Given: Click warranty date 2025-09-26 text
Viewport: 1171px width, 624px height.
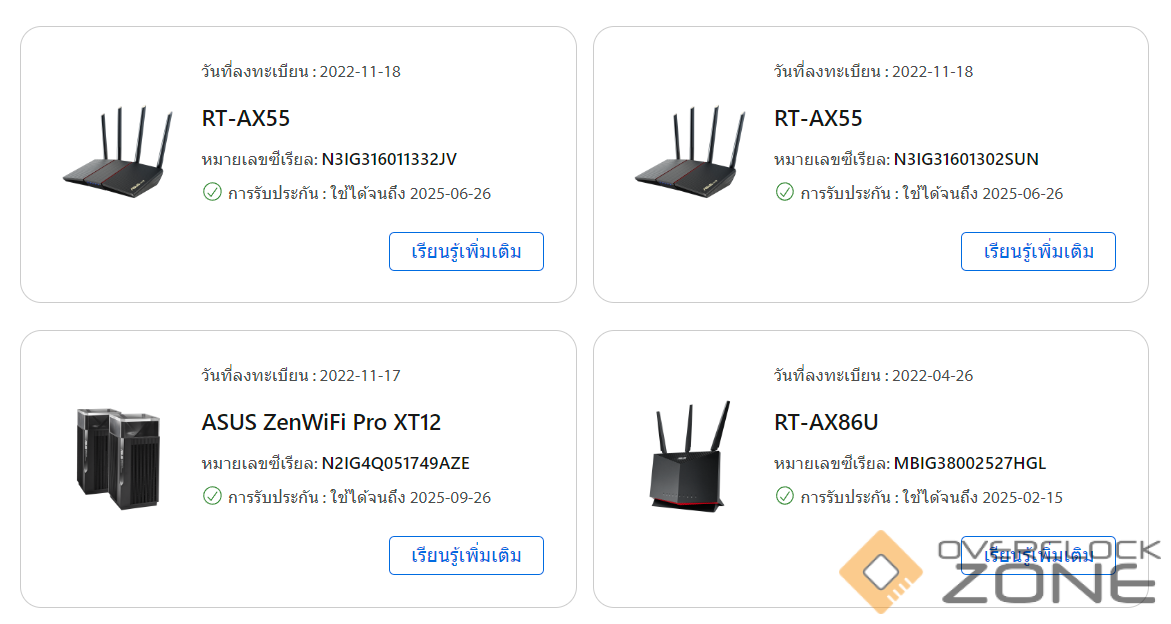Looking at the screenshot, I should coord(450,497).
